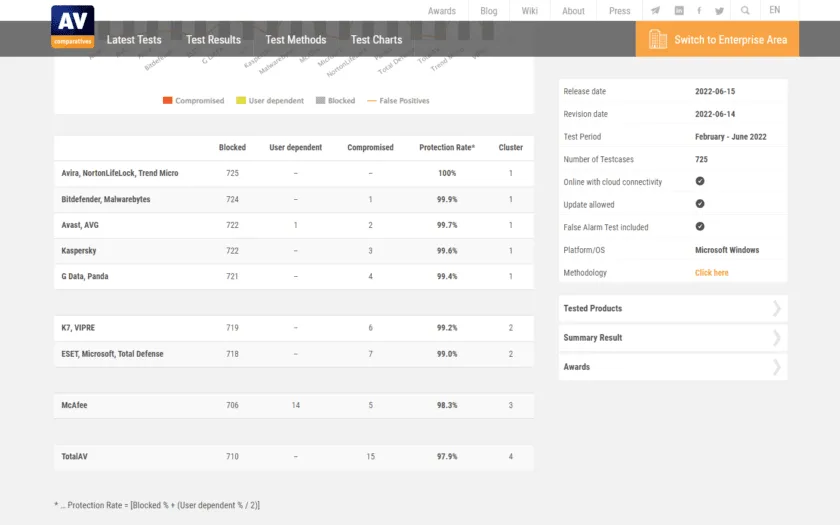The height and width of the screenshot is (525, 840).
Task: Toggle Compromised series in chart legend
Action: [193, 101]
